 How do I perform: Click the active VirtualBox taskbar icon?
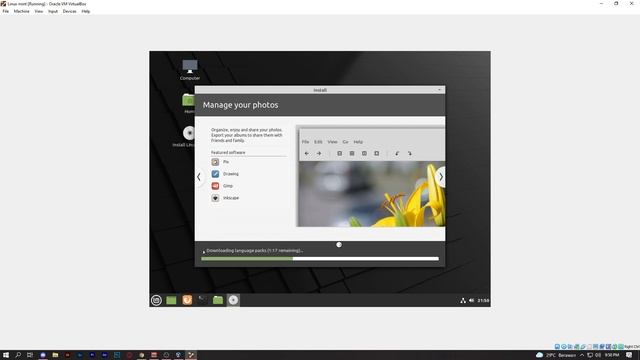pyautogui.click(x=191, y=355)
